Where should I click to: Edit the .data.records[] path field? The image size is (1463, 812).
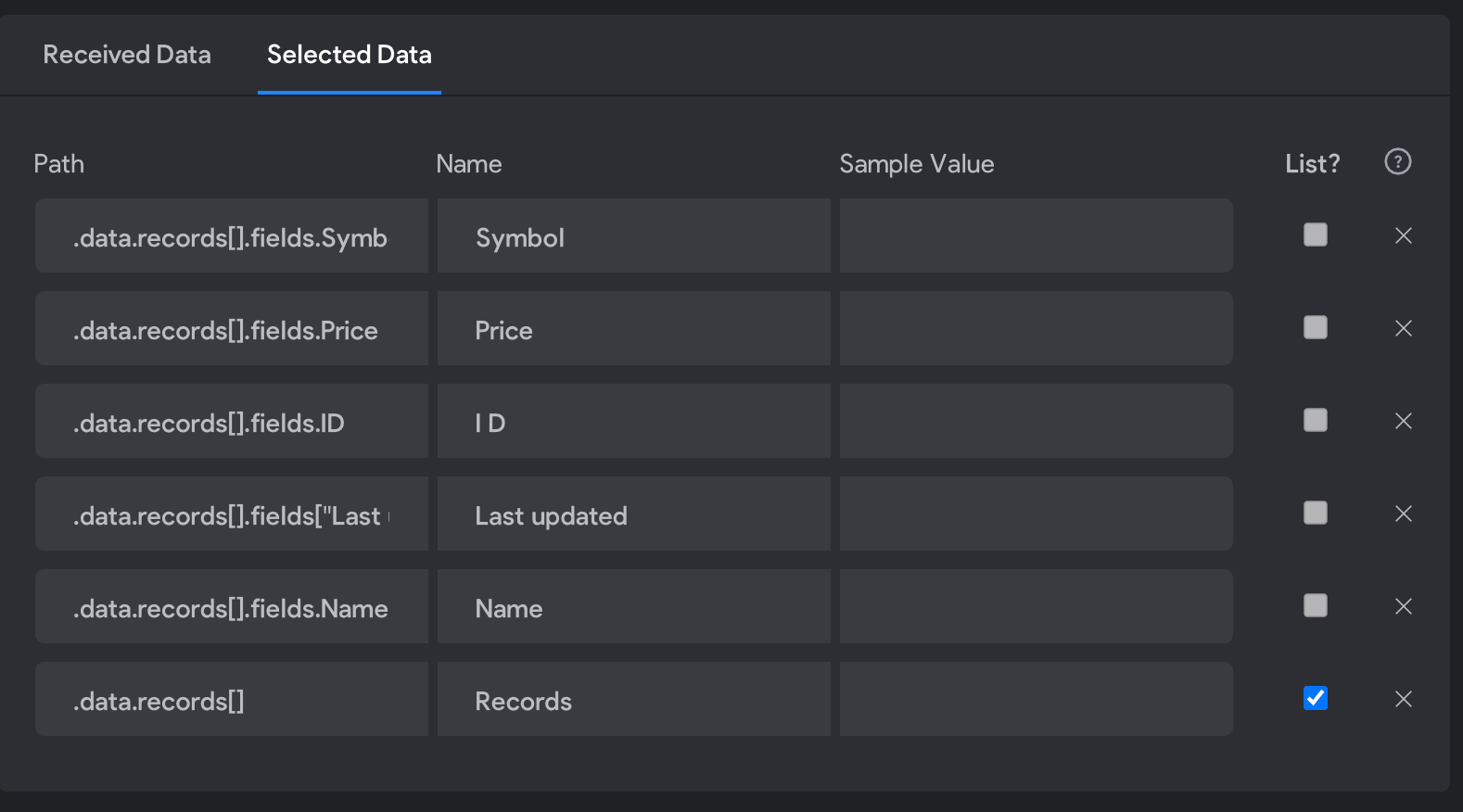pyautogui.click(x=232, y=699)
